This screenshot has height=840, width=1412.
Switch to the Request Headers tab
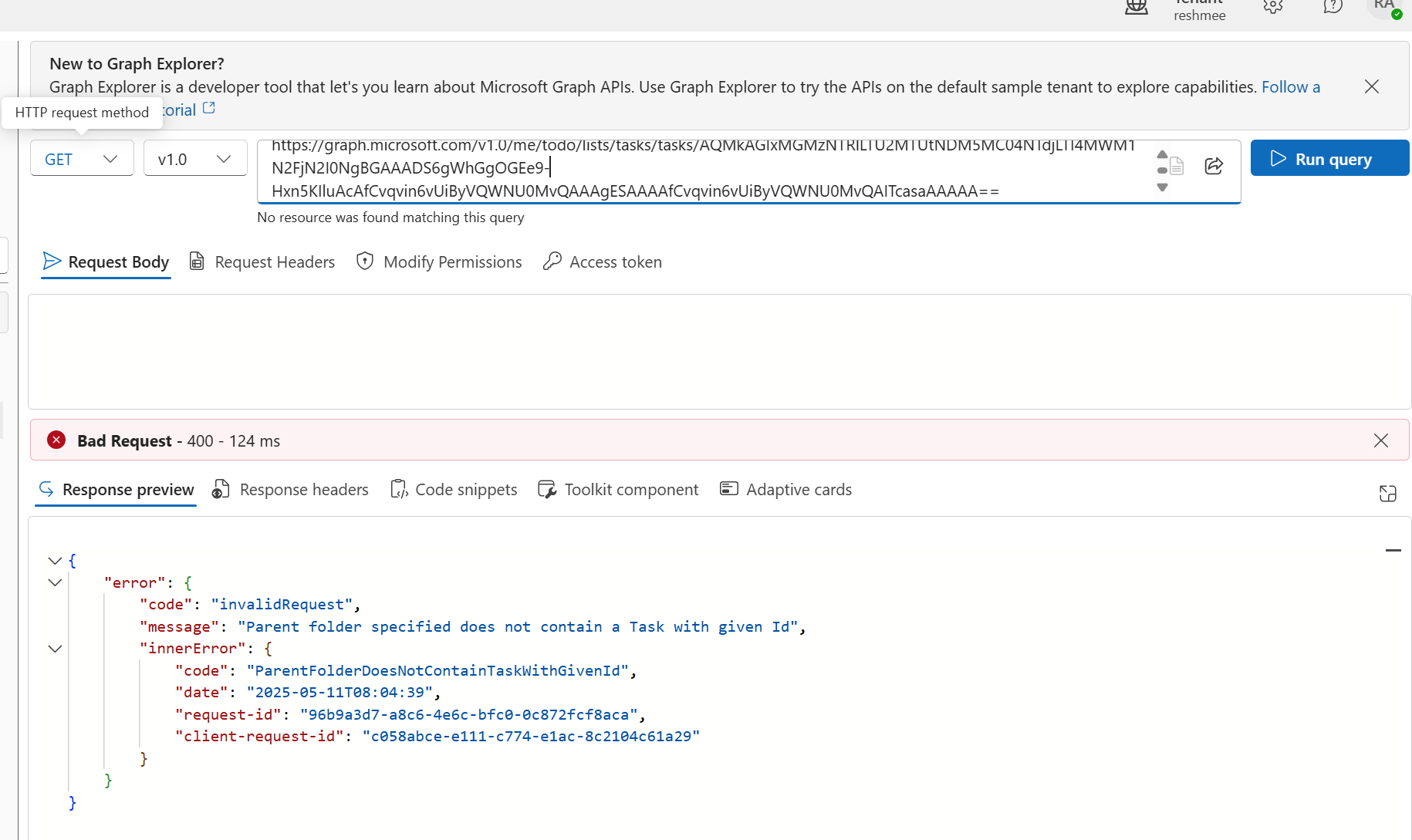pyautogui.click(x=262, y=262)
